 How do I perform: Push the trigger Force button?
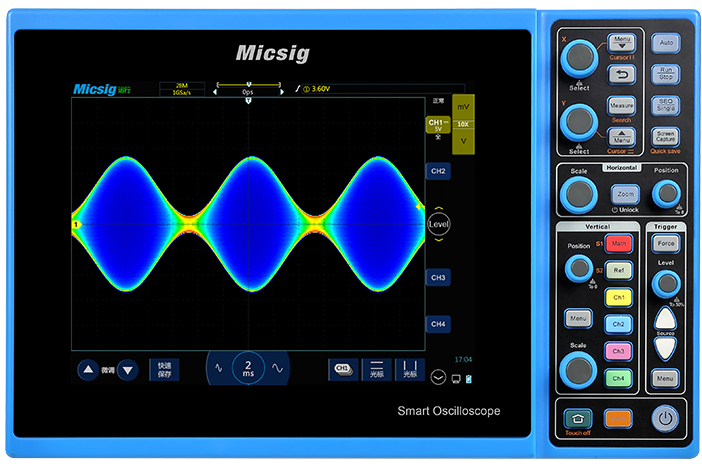[666, 244]
